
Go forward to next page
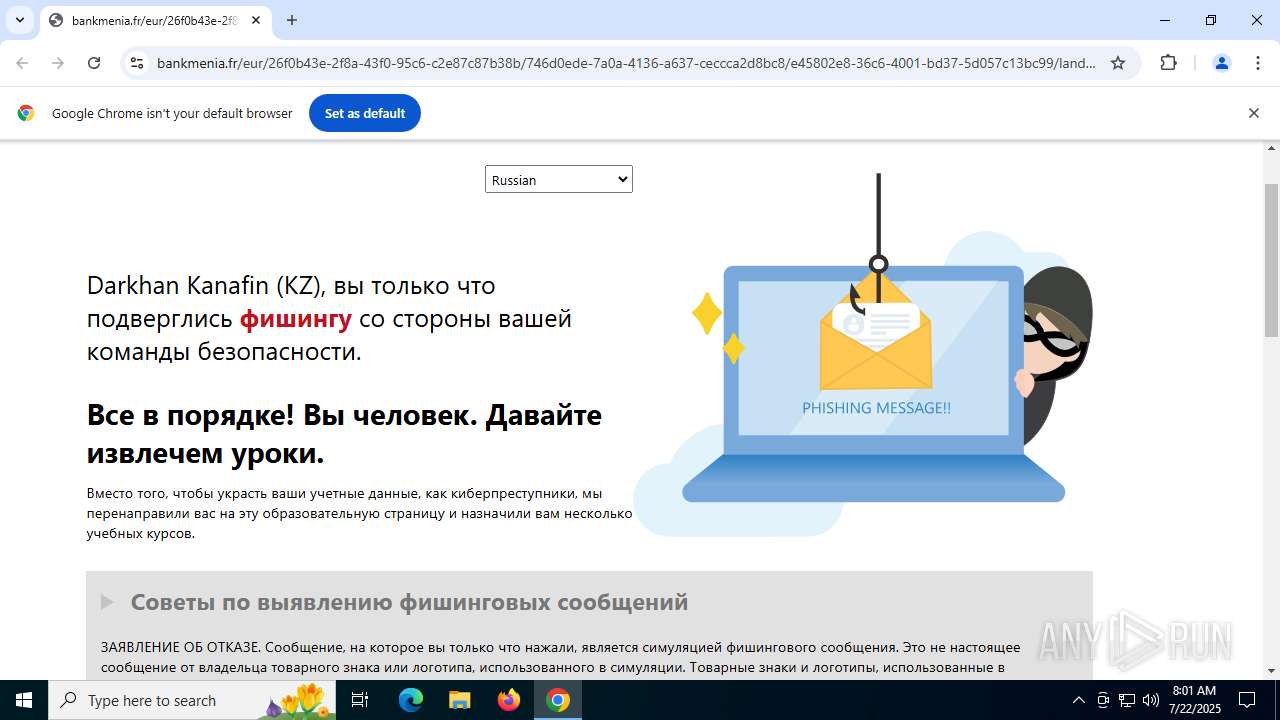tap(58, 63)
